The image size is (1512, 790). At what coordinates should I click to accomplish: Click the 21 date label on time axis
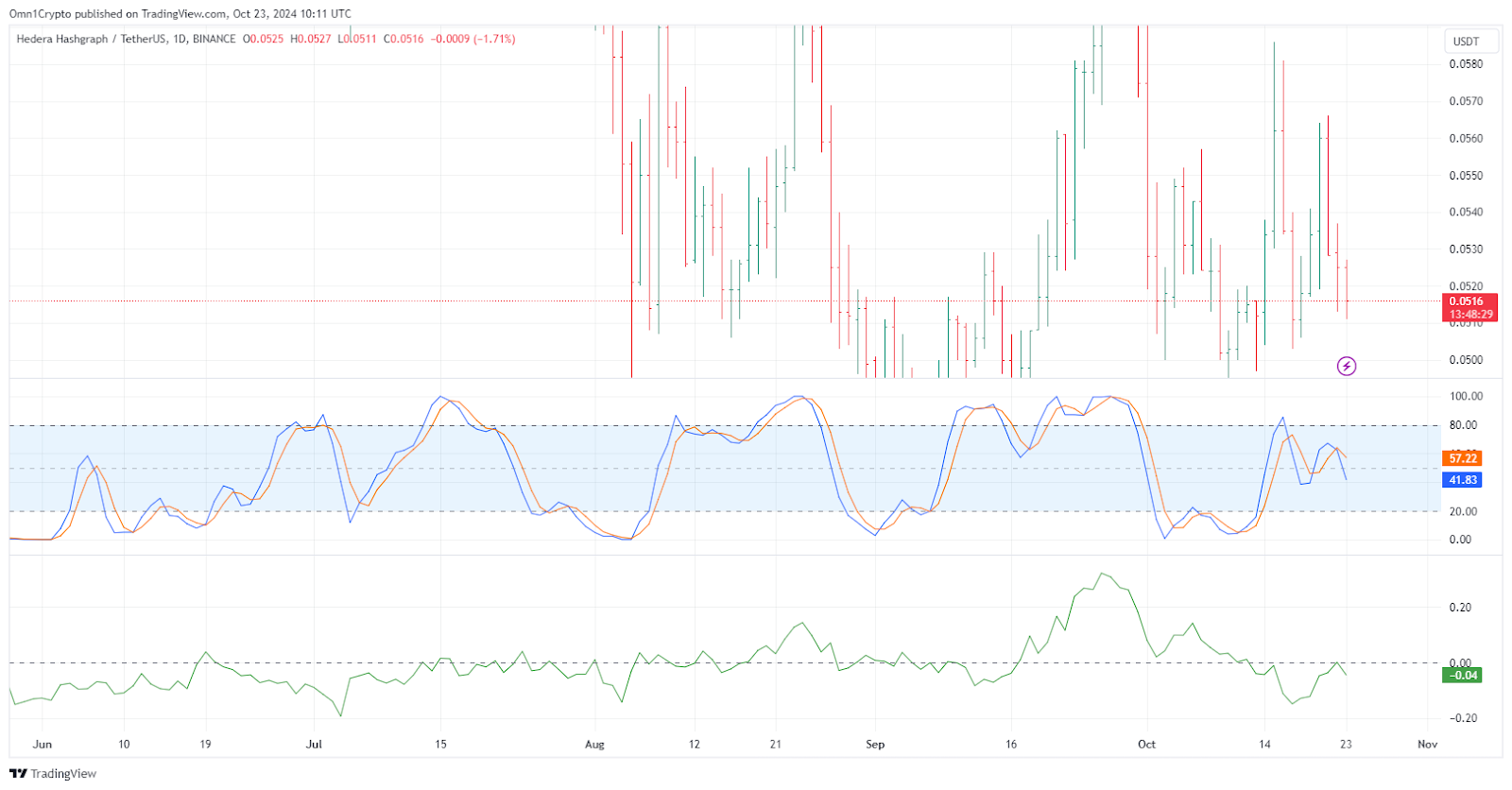[776, 745]
